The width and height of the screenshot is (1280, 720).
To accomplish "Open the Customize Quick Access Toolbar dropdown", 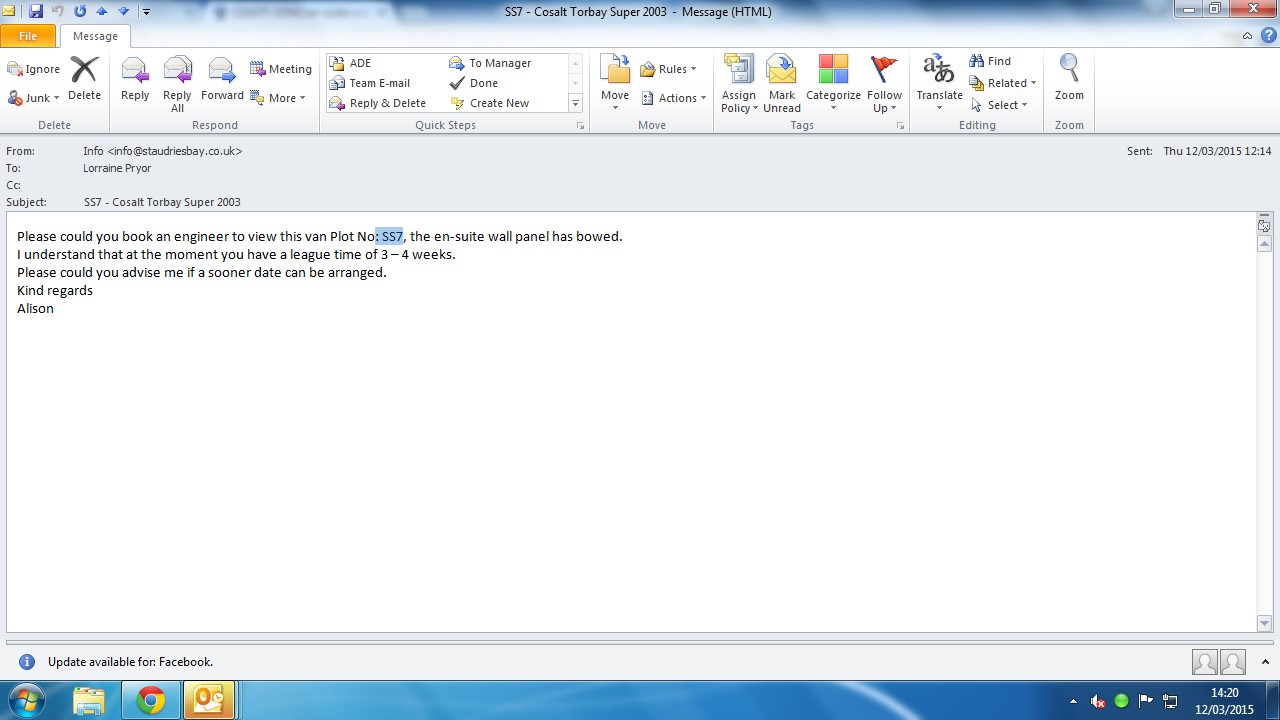I will [146, 12].
